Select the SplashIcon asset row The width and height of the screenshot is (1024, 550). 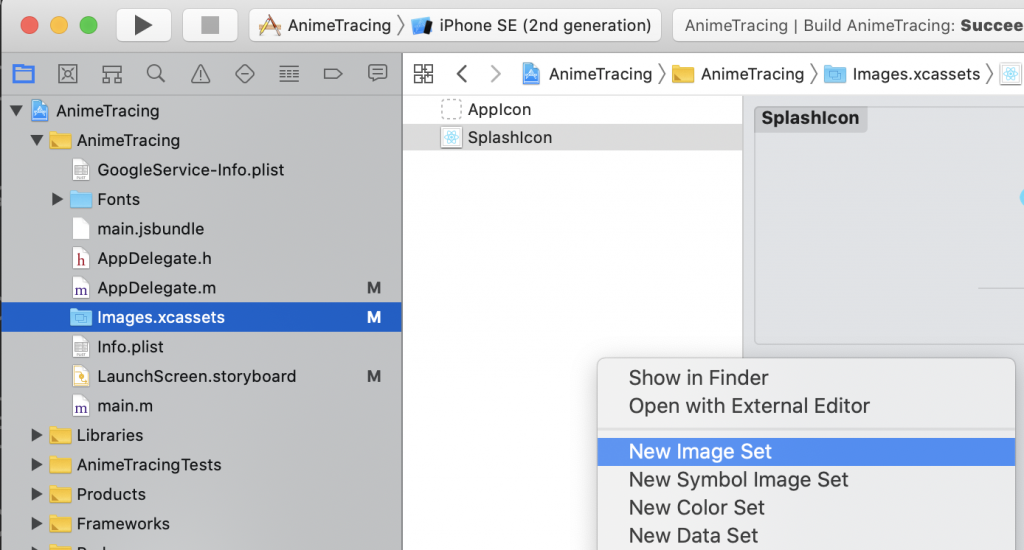(x=573, y=137)
